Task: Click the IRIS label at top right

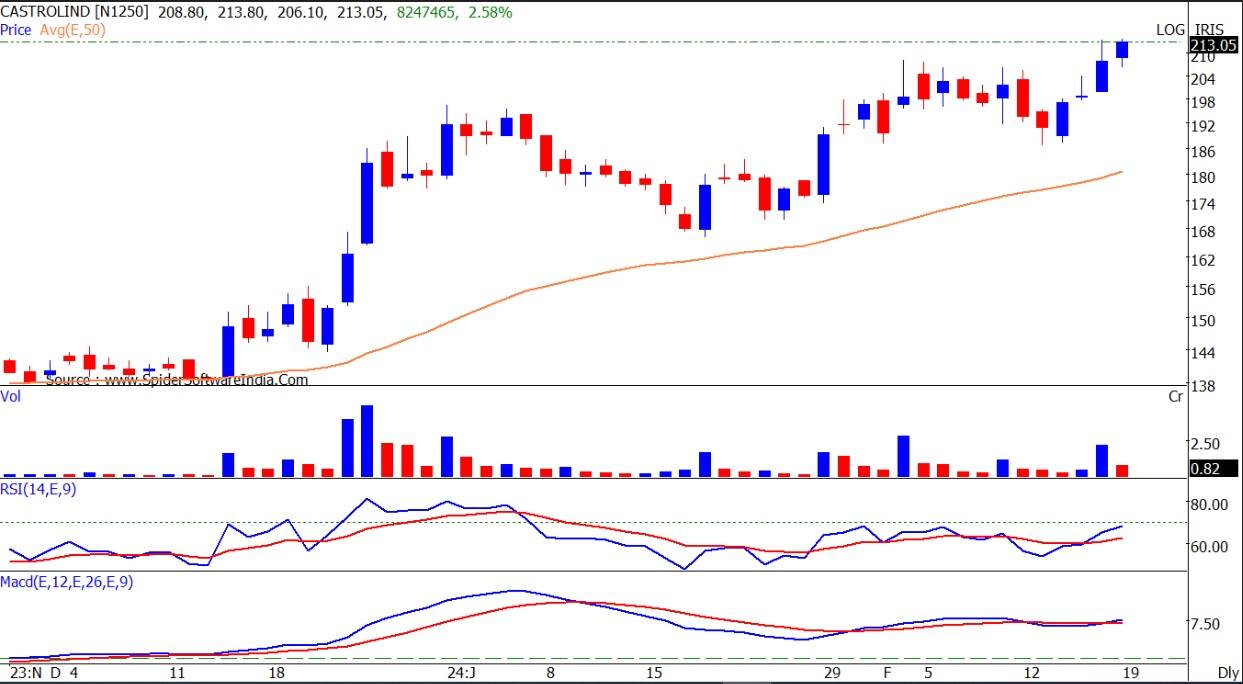Action: 1208,30
